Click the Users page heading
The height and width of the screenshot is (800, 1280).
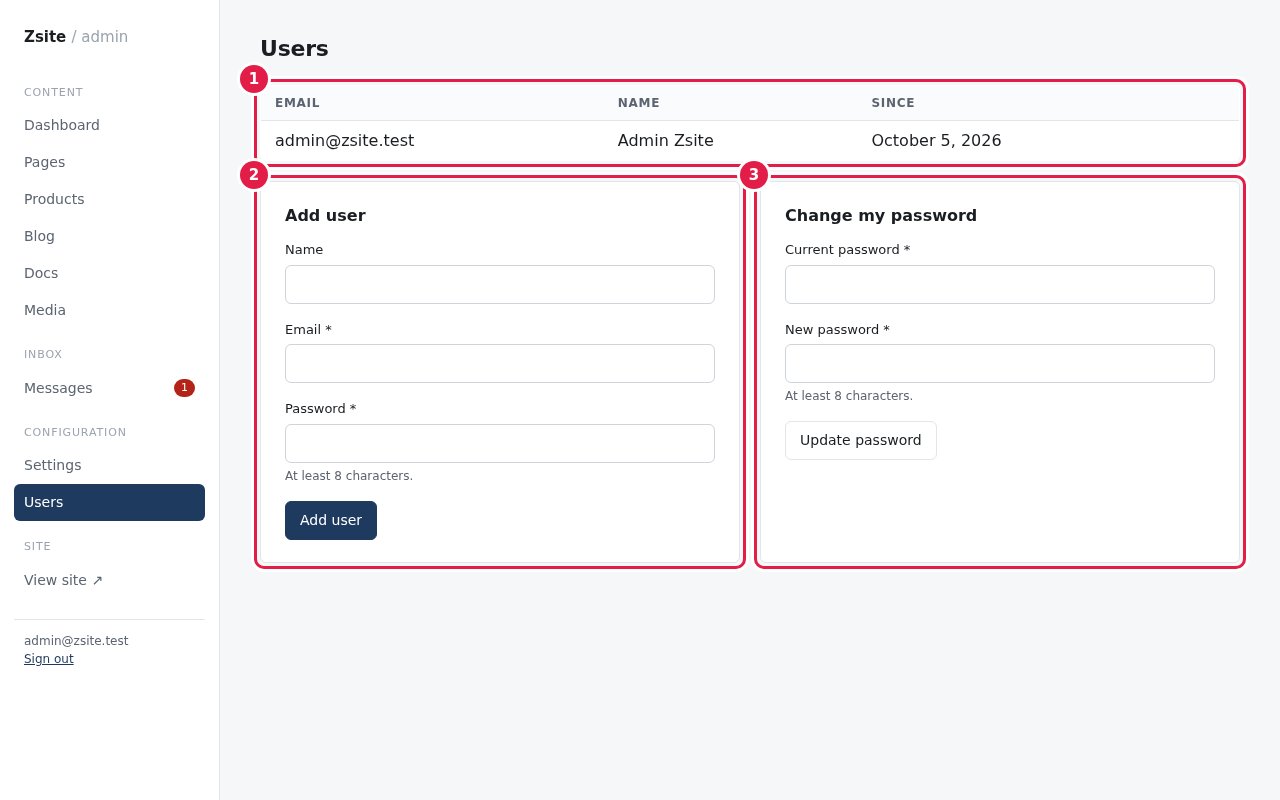(294, 48)
